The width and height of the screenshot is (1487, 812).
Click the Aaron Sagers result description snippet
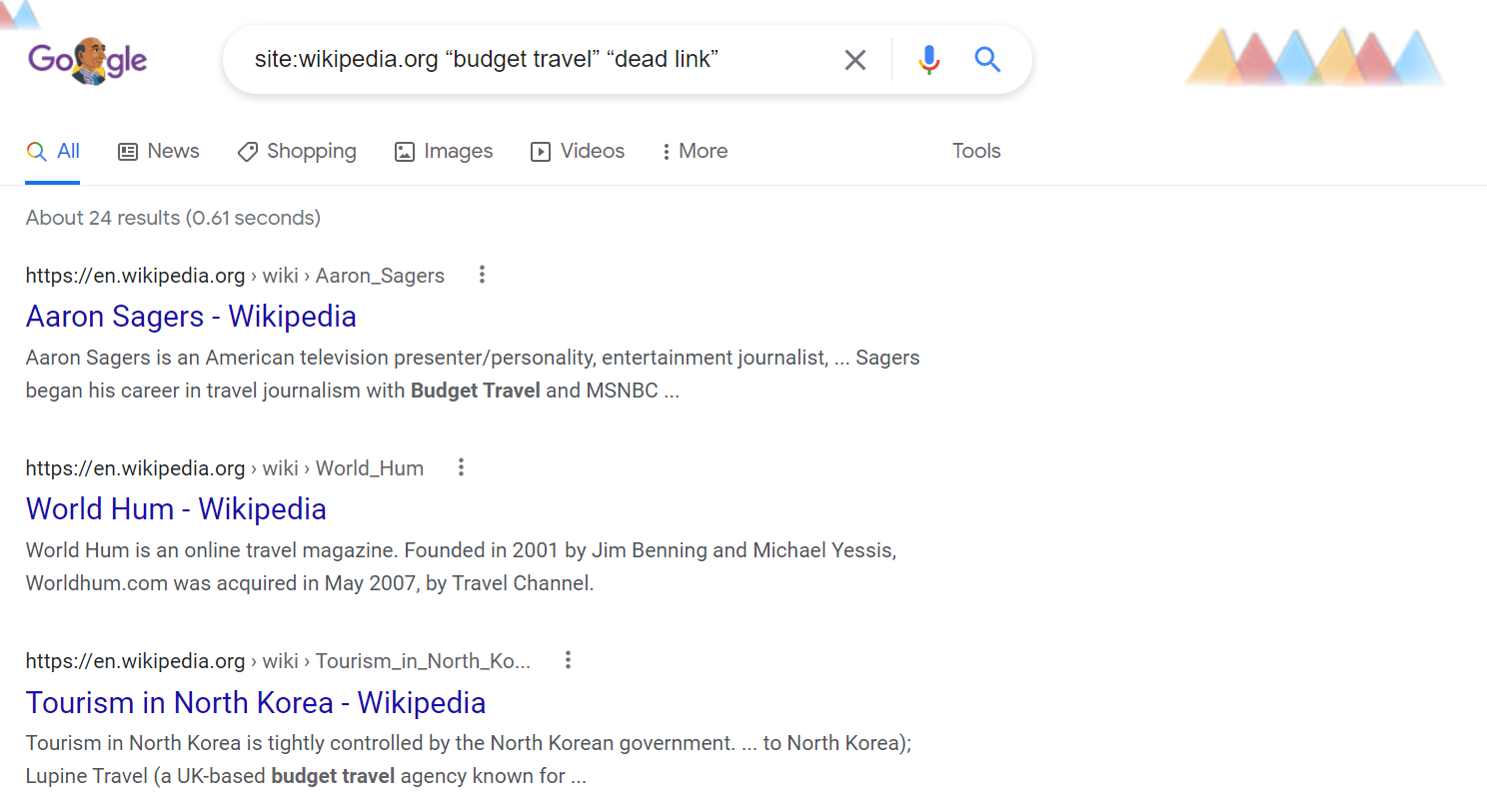473,374
